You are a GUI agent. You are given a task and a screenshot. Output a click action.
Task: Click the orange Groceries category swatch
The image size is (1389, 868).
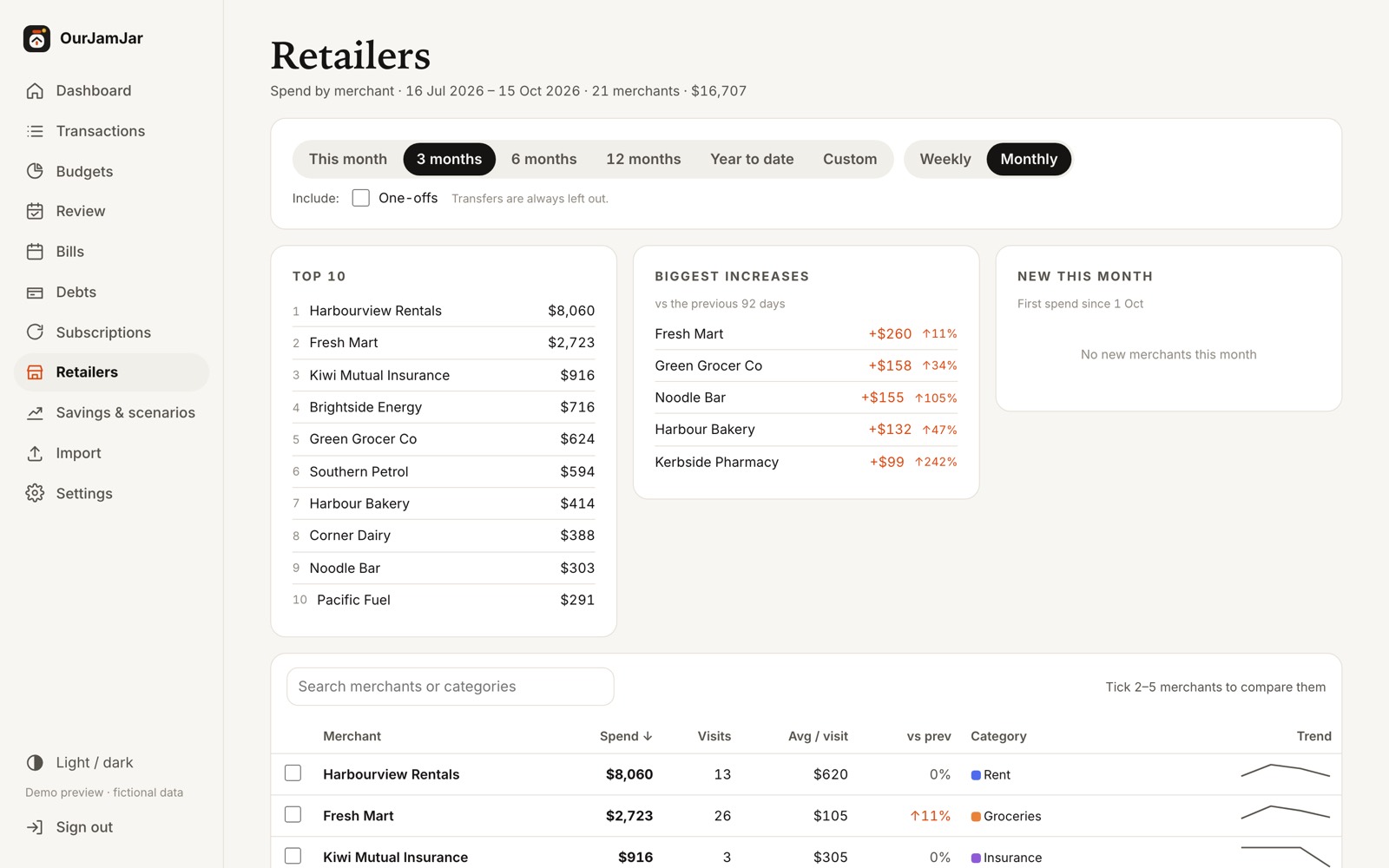coord(976,817)
